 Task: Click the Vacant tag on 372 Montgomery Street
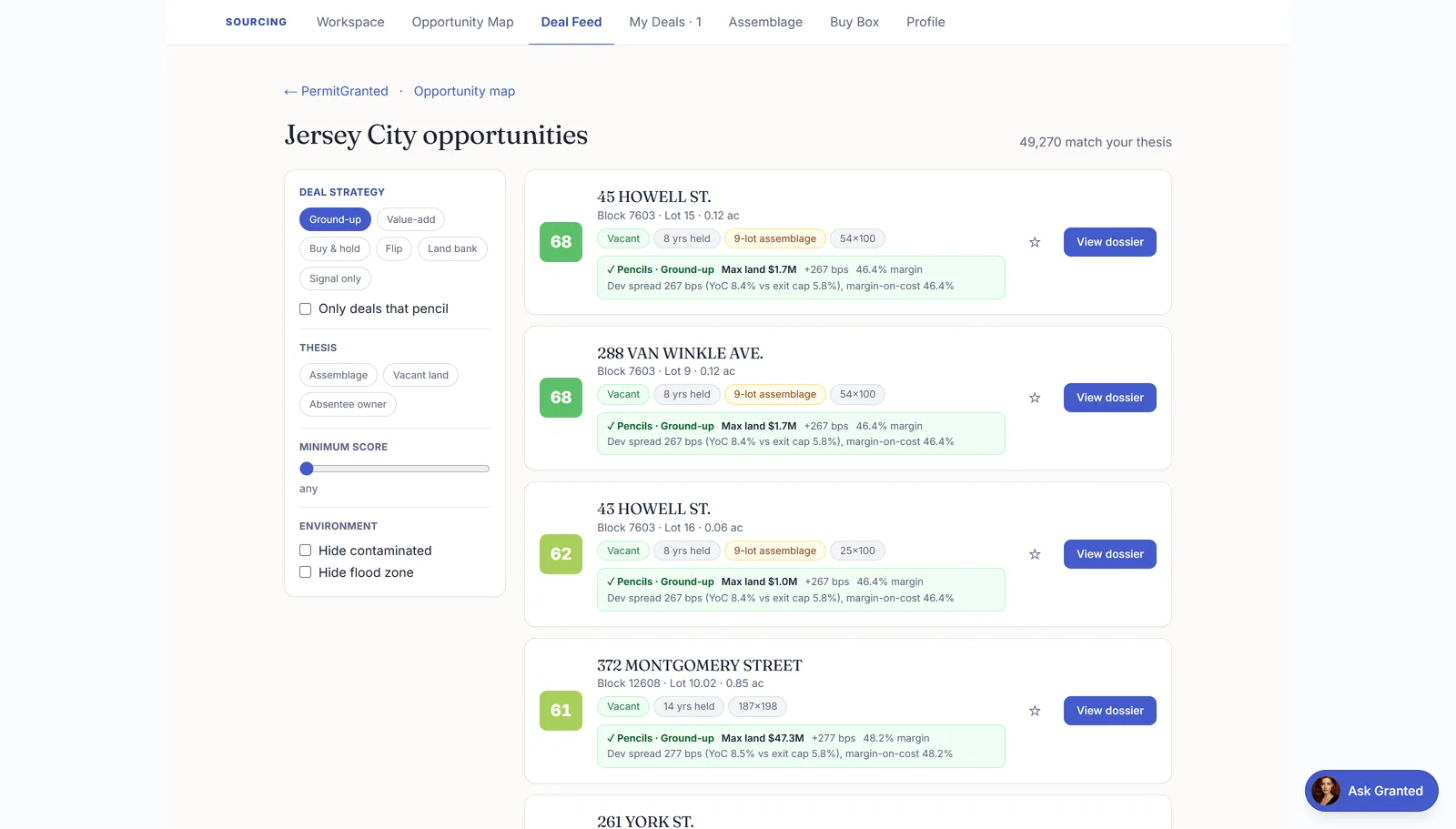(623, 707)
